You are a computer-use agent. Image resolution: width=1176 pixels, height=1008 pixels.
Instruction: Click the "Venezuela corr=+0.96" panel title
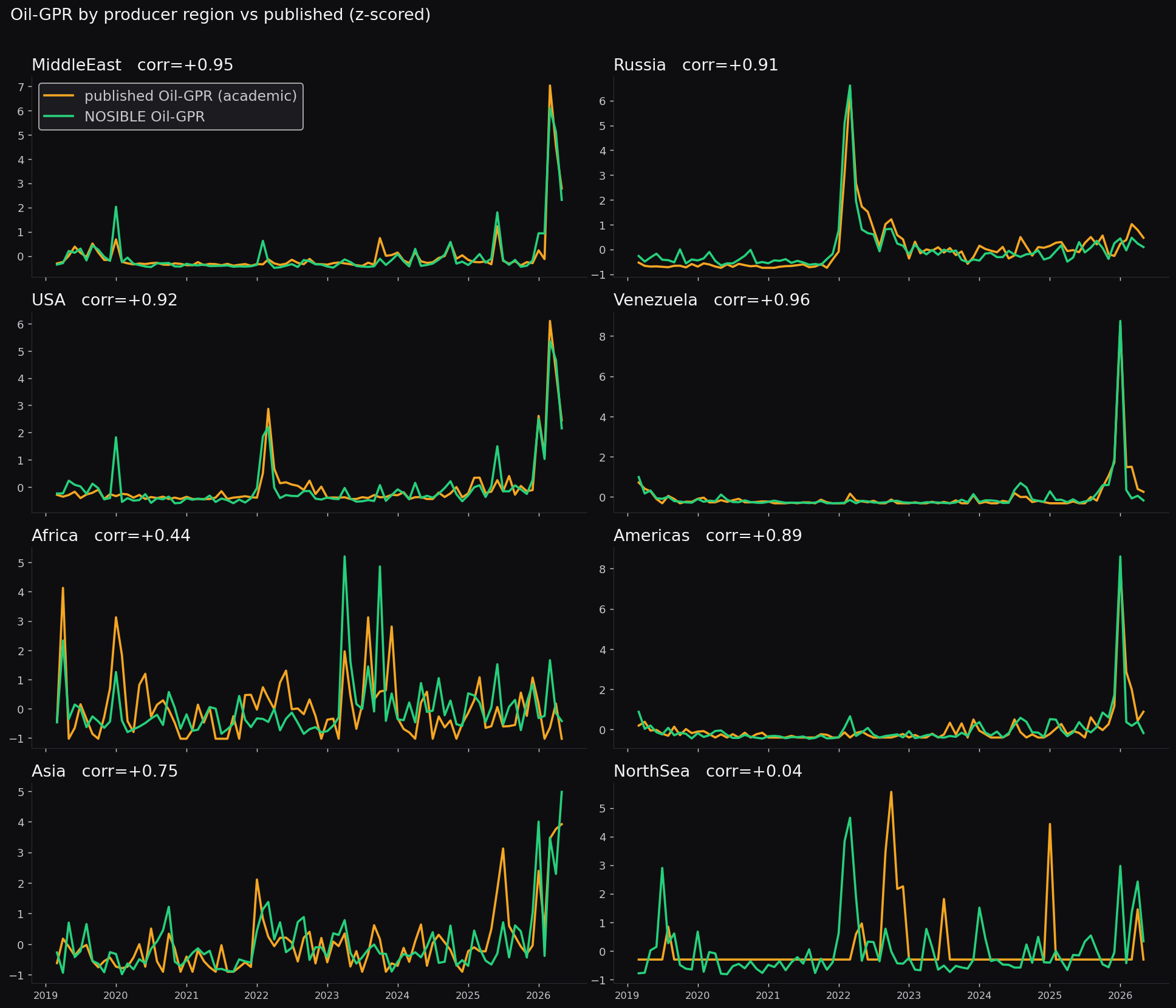712,300
